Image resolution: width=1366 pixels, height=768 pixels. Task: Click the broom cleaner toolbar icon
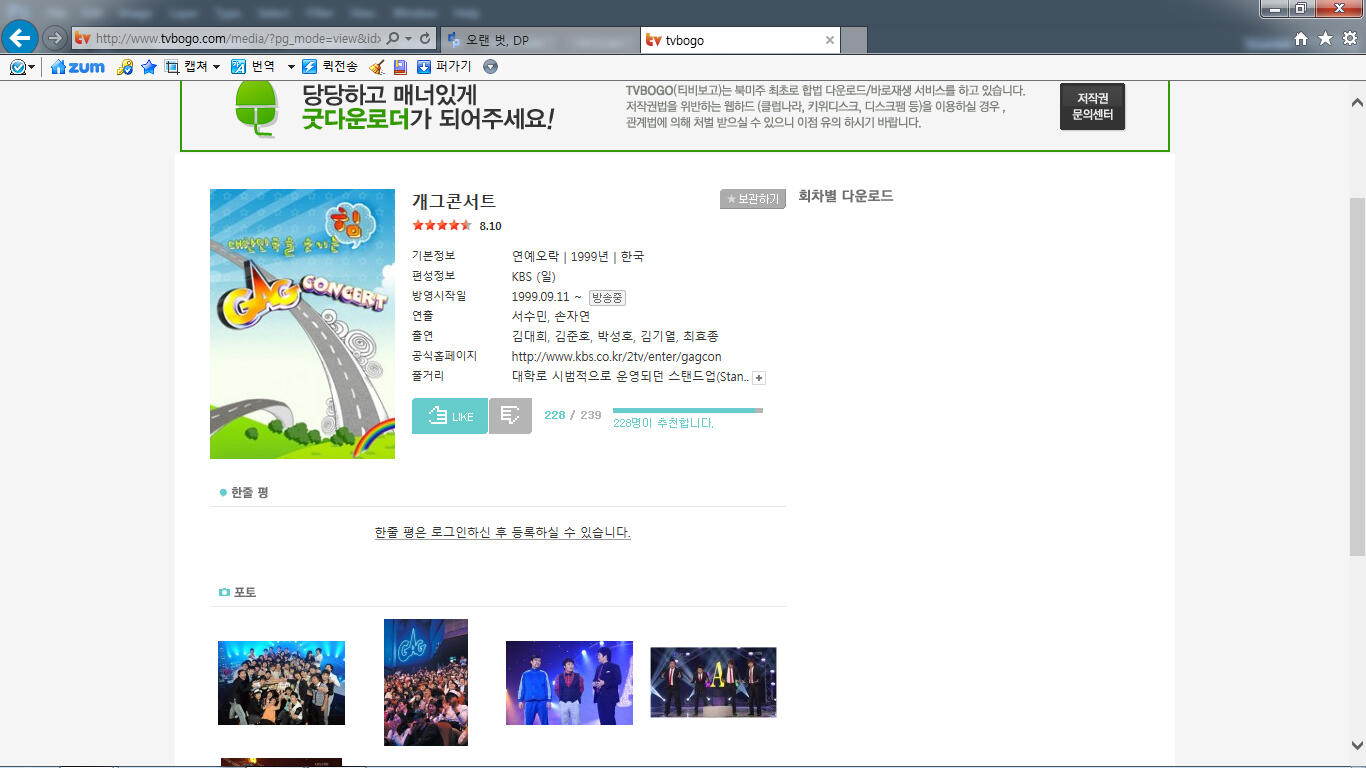377,67
